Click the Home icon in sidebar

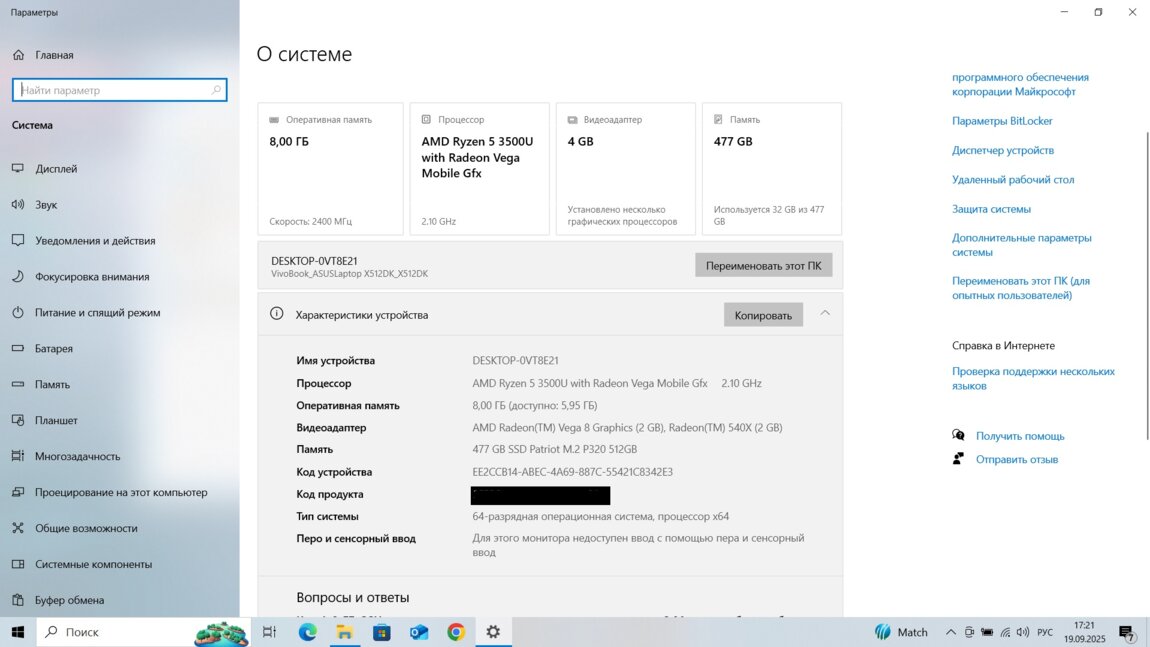(18, 55)
